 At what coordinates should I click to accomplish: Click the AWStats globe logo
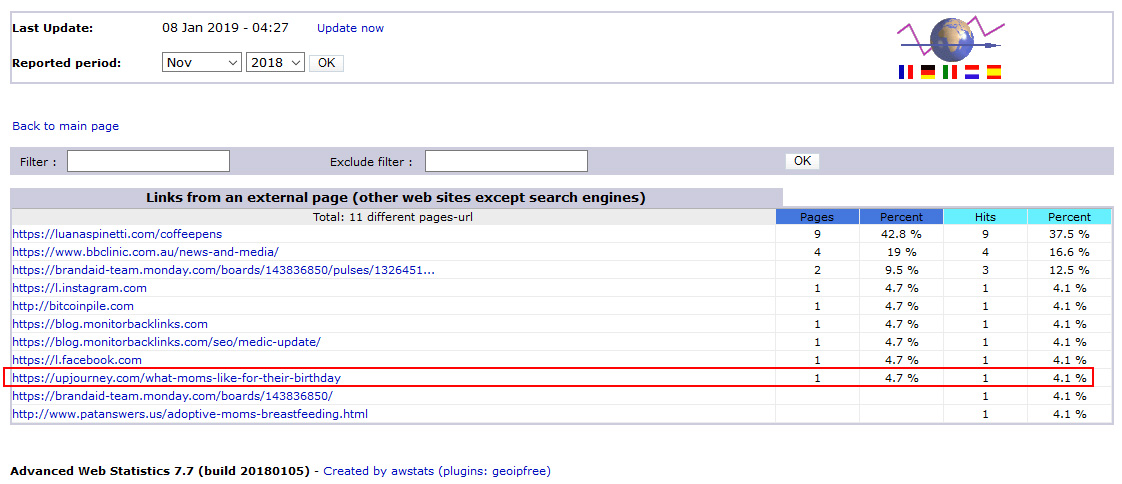click(x=949, y=39)
